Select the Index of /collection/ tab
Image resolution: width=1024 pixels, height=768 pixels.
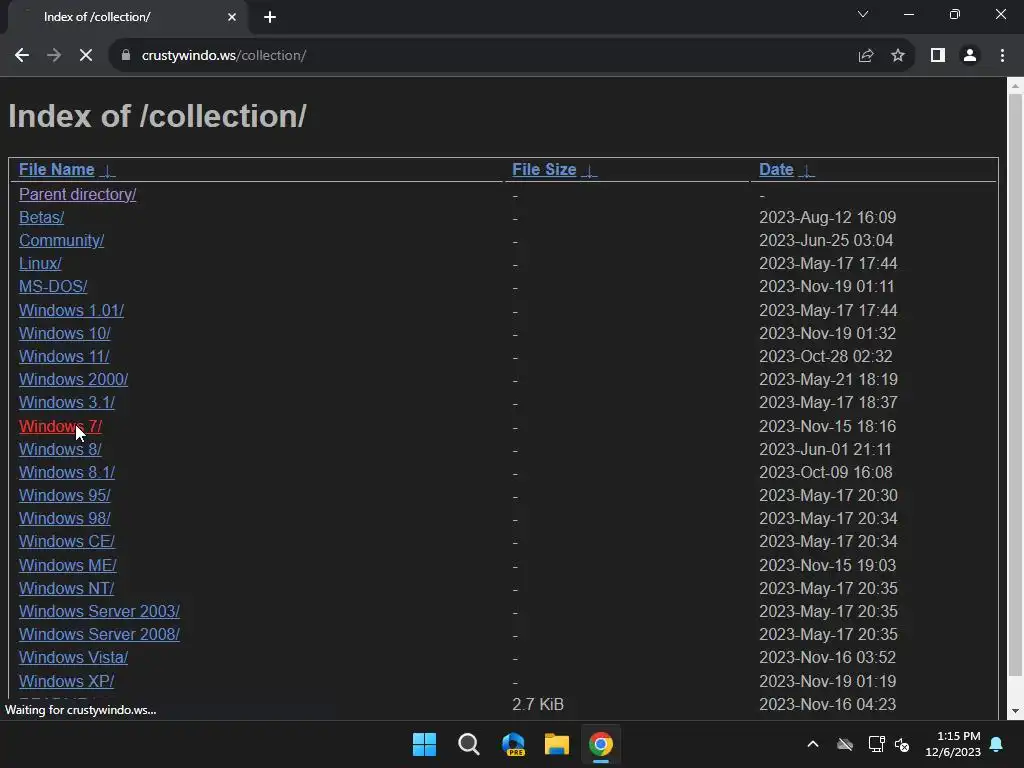127,17
